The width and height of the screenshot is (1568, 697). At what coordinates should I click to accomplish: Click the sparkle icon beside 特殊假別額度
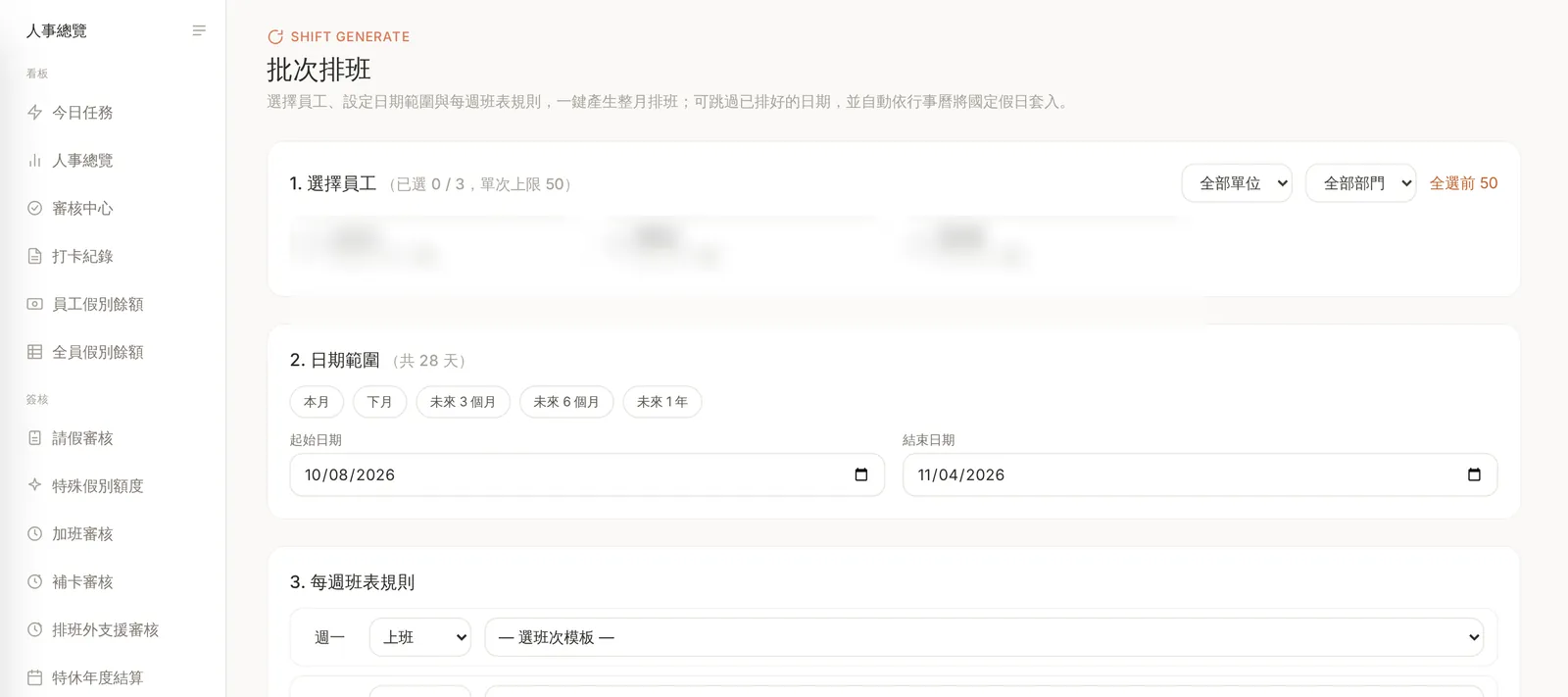click(x=34, y=486)
